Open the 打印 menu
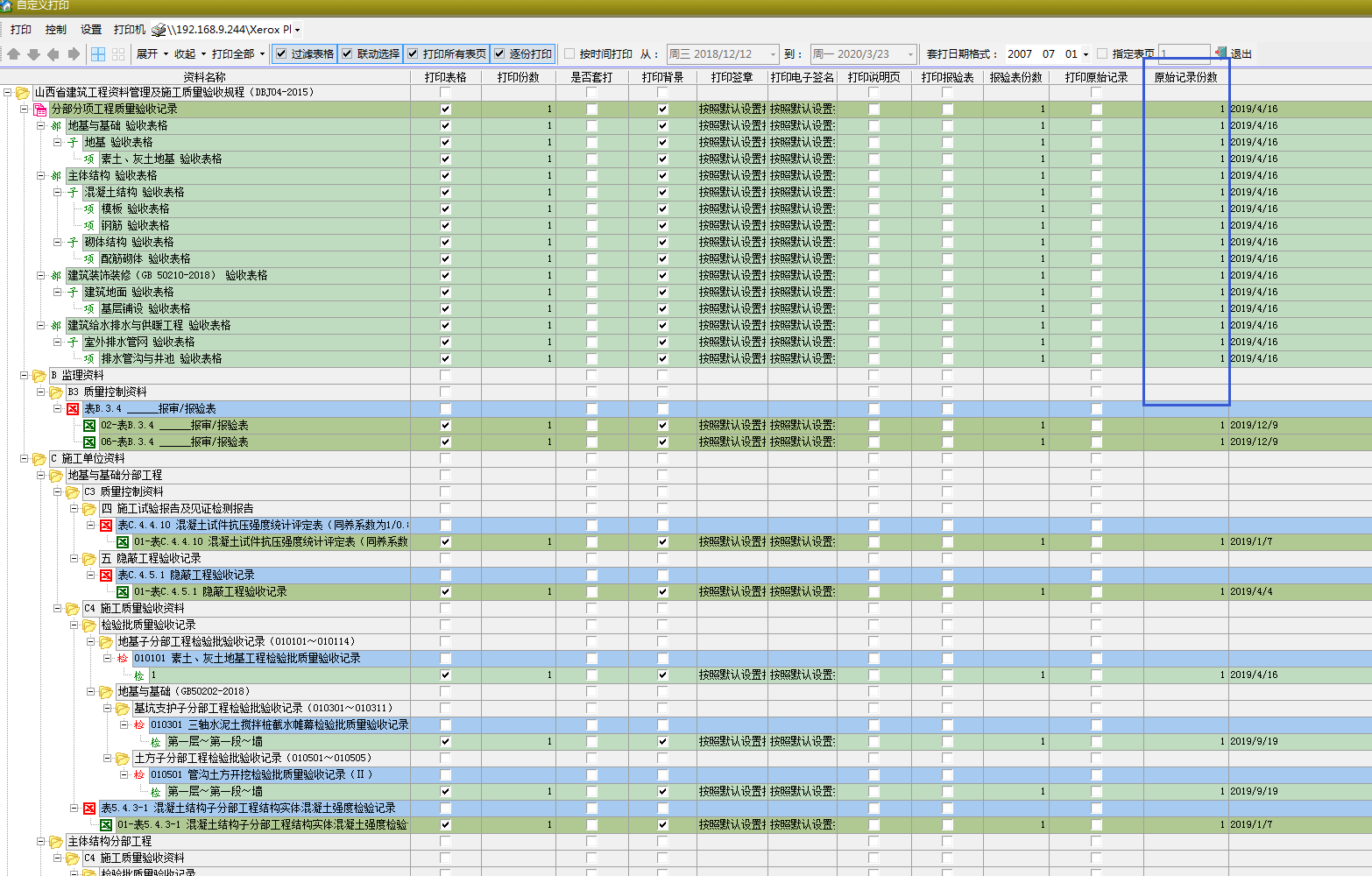Screen dimensions: 1372x876 click(x=21, y=30)
